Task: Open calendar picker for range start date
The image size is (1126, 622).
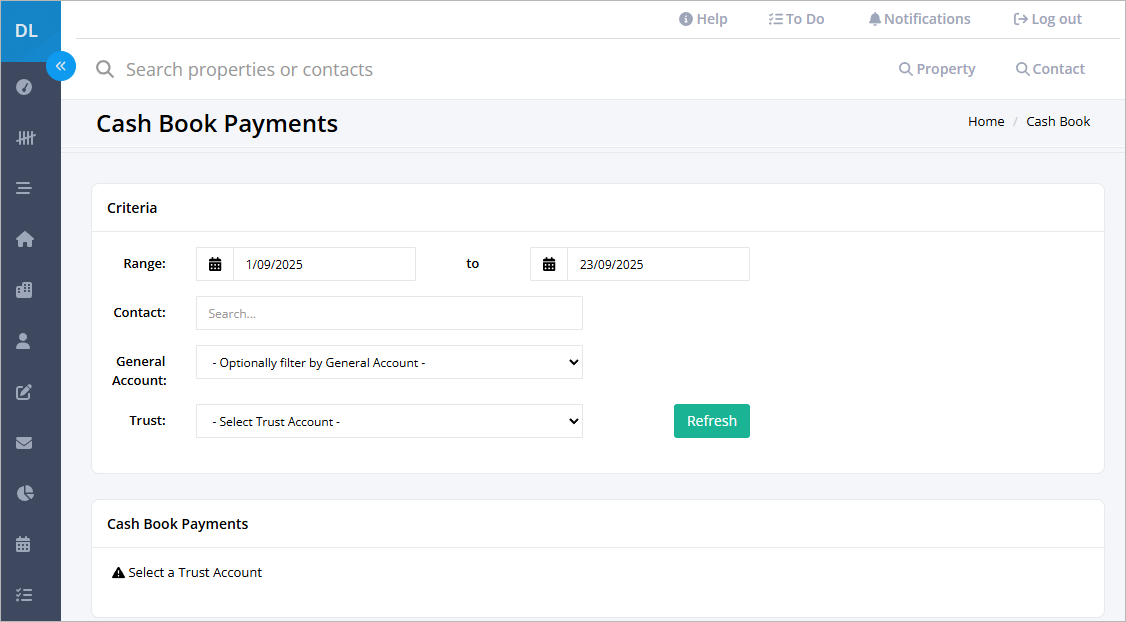Action: (x=215, y=264)
